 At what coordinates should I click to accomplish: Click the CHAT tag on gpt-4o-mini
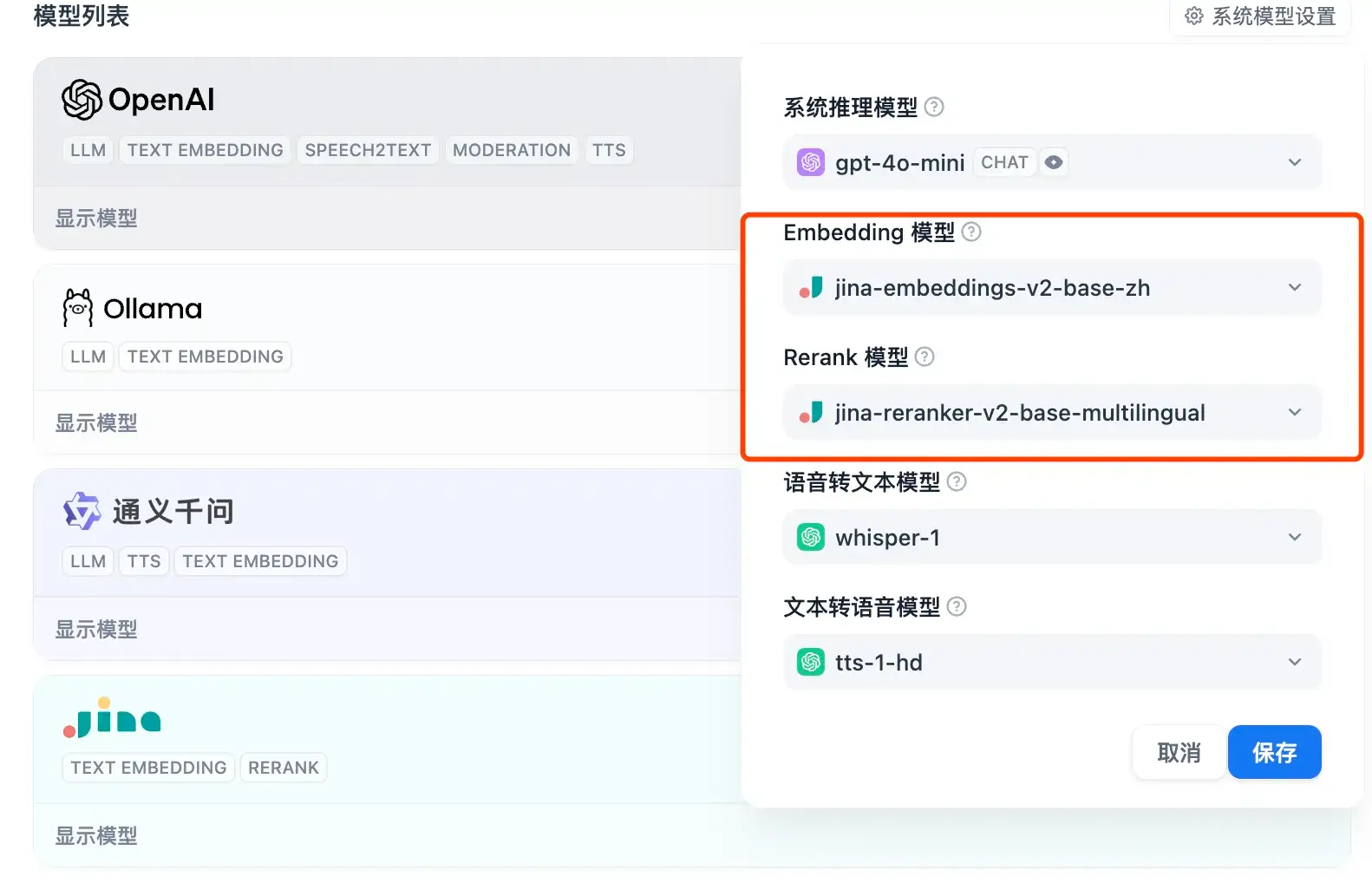pyautogui.click(x=1004, y=162)
